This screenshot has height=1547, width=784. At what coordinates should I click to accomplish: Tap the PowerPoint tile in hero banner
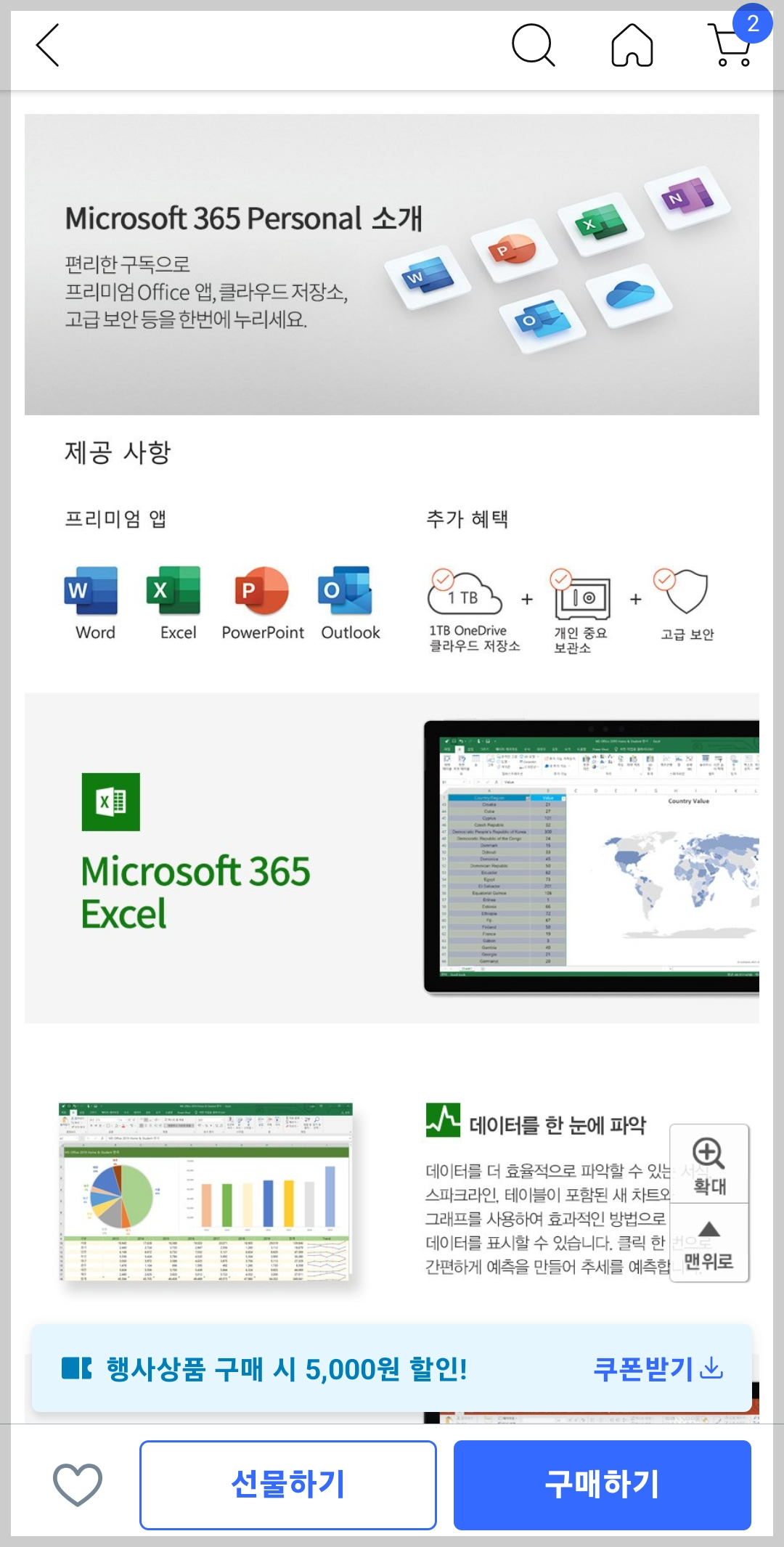click(514, 250)
